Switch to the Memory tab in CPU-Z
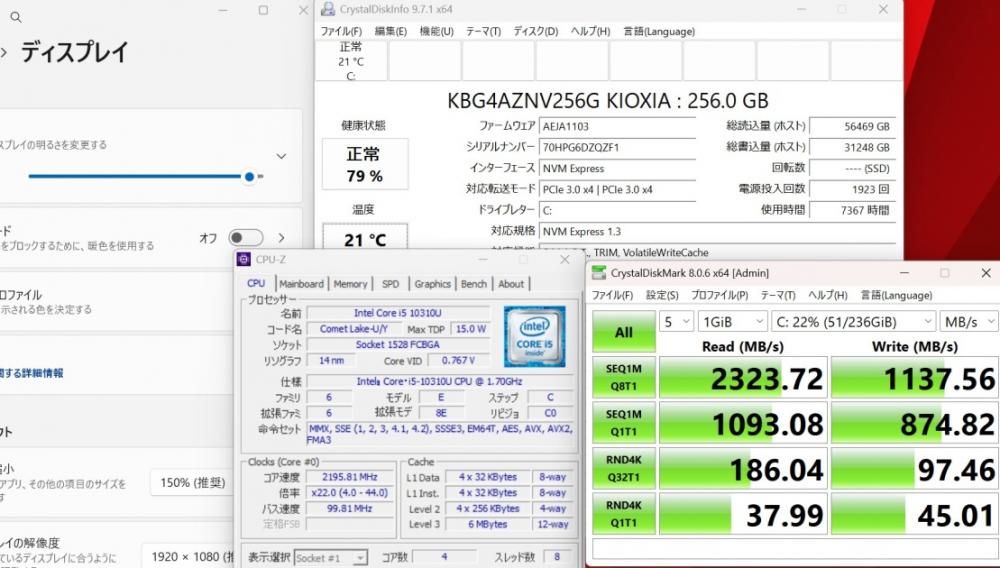Screen dimensions: 1000x568 [x=350, y=284]
